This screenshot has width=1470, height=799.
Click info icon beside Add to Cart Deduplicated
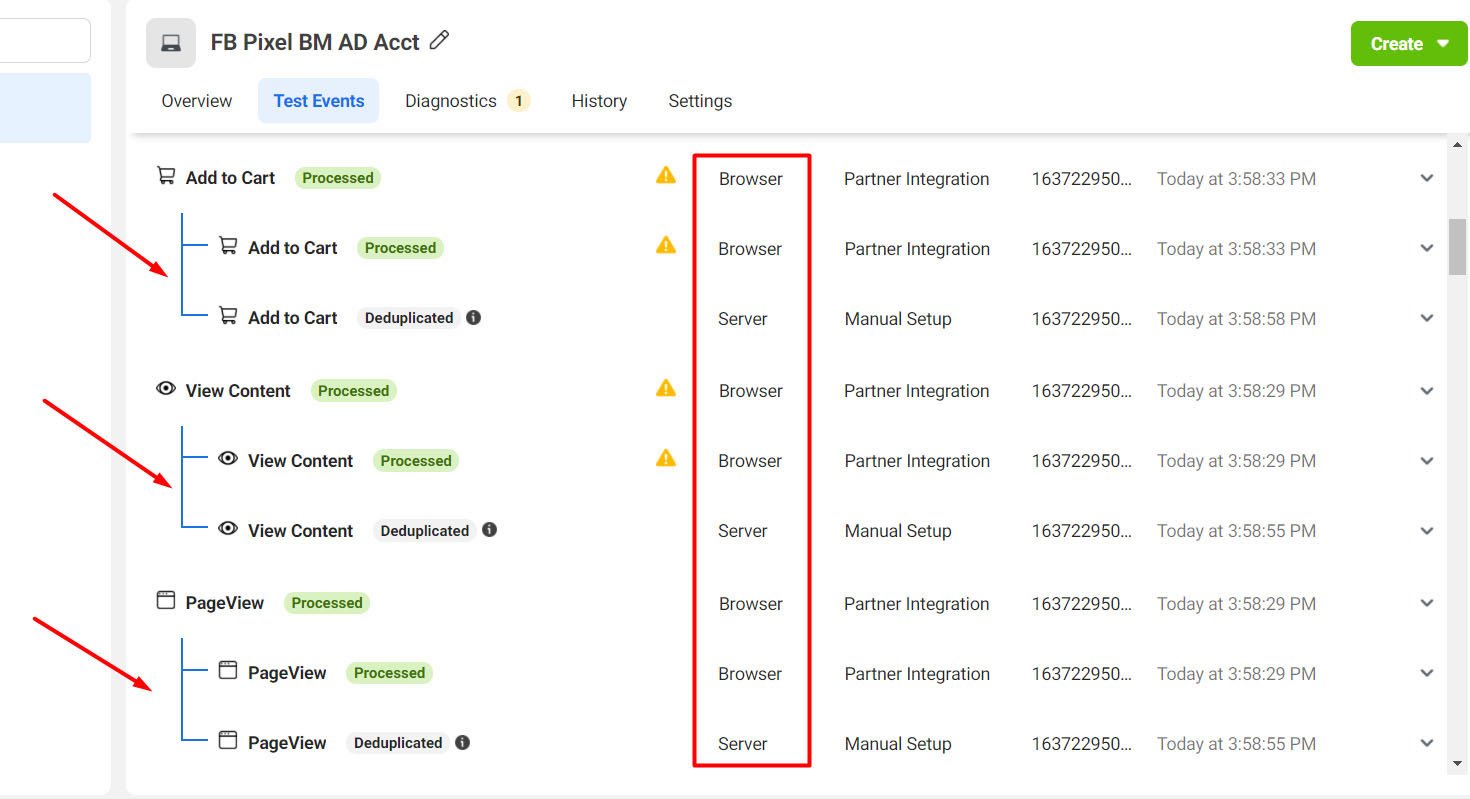[x=474, y=318]
